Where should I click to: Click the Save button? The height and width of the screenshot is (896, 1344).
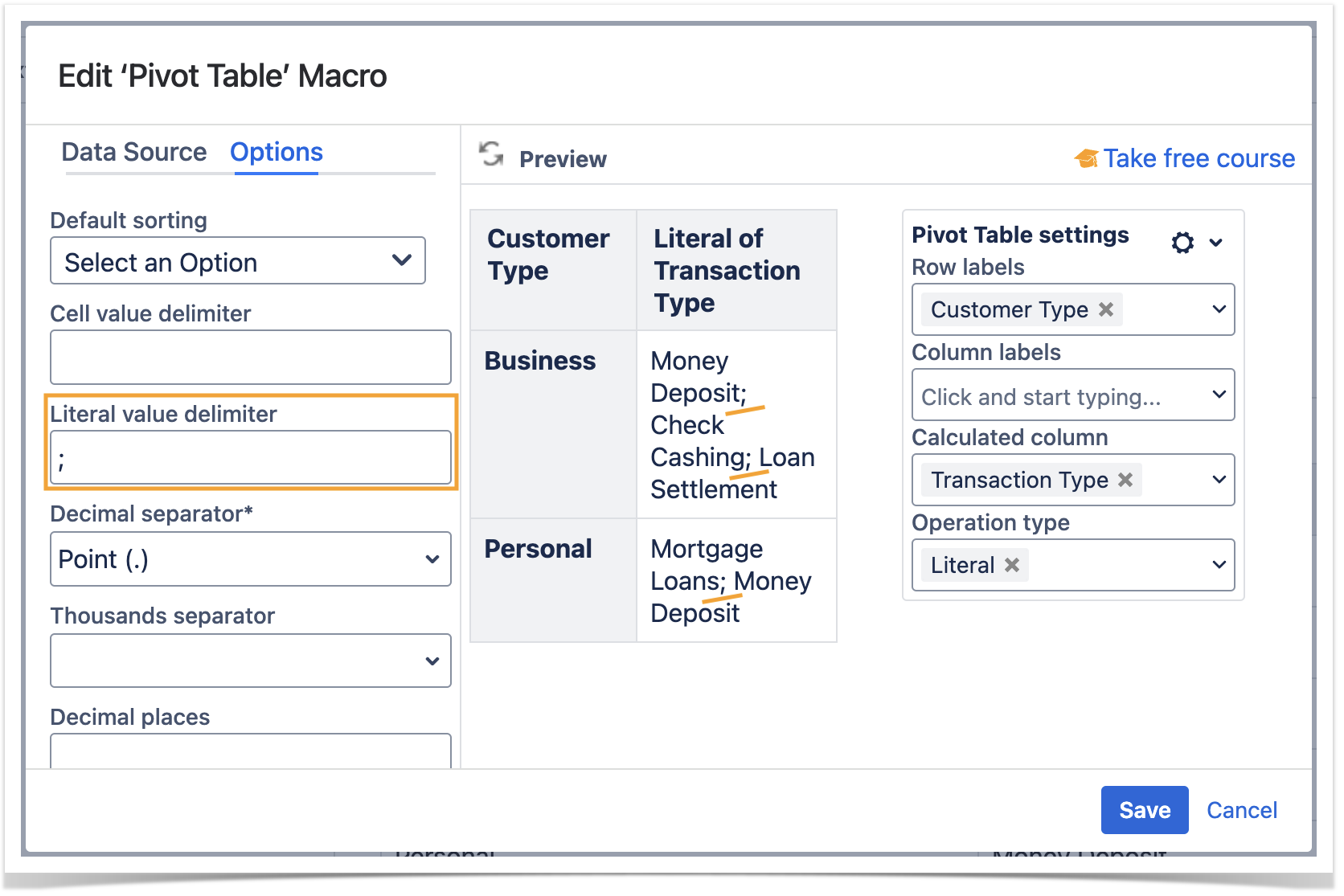pos(1144,810)
